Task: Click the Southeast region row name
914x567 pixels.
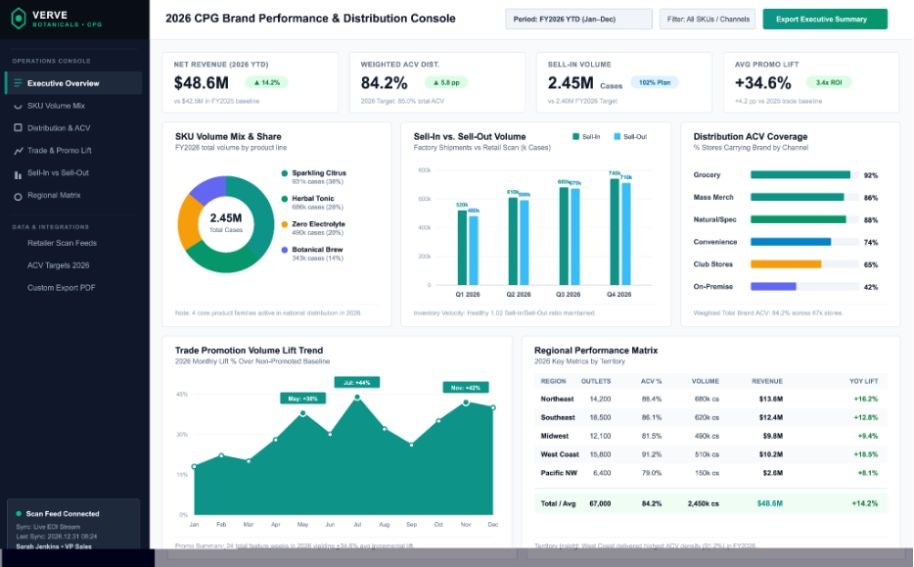Action: coord(558,418)
